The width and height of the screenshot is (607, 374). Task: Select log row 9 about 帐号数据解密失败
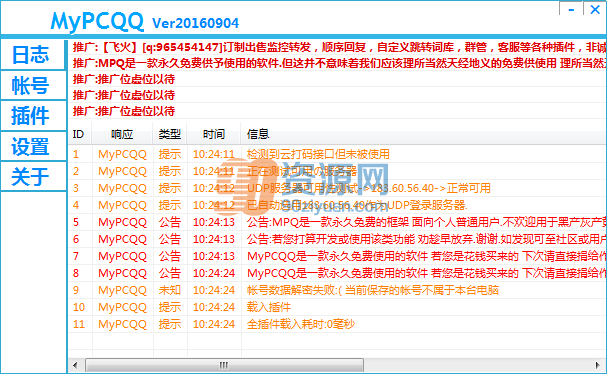pos(338,290)
